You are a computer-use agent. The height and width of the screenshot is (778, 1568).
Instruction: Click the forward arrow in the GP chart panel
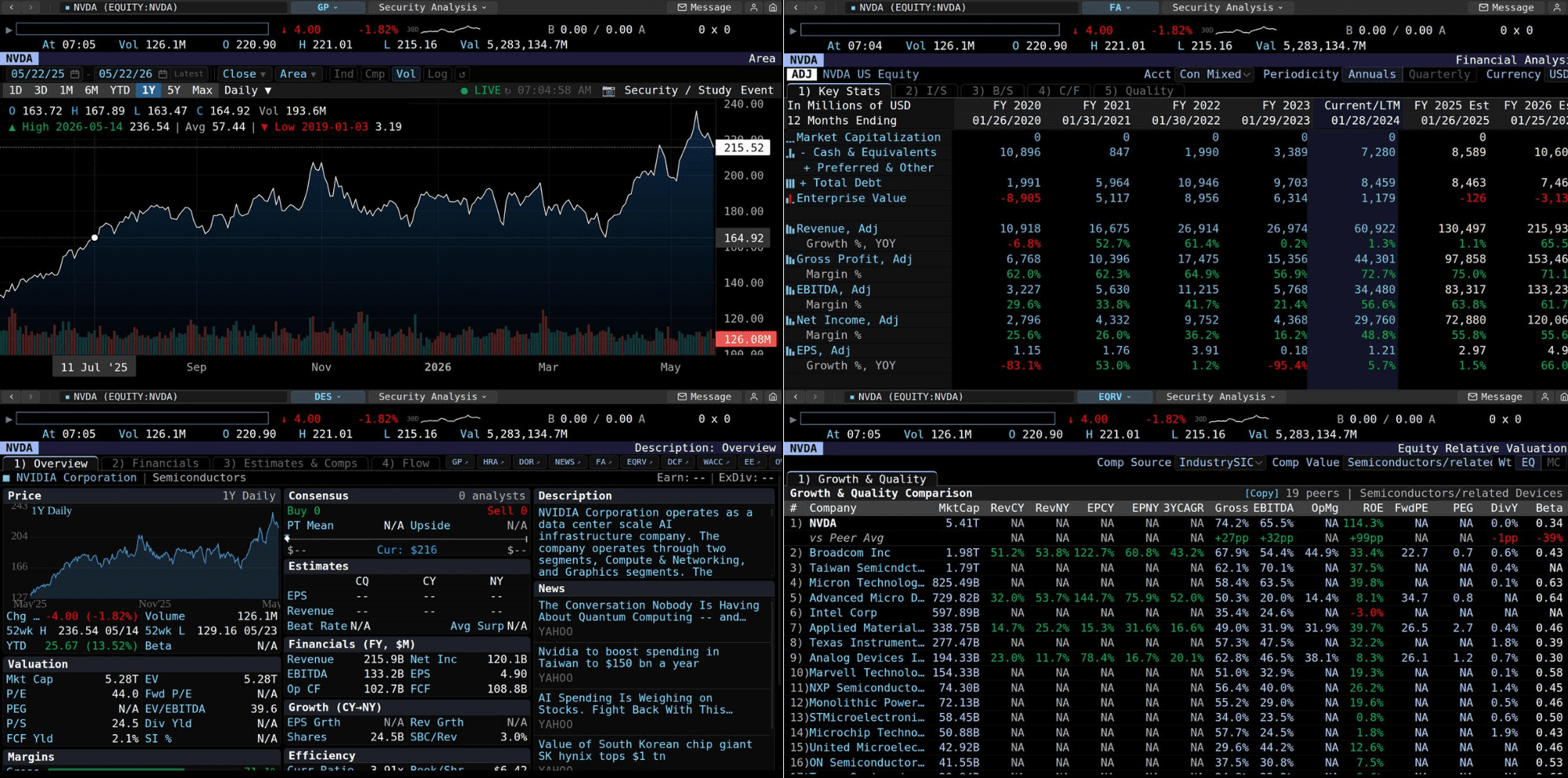click(x=31, y=7)
